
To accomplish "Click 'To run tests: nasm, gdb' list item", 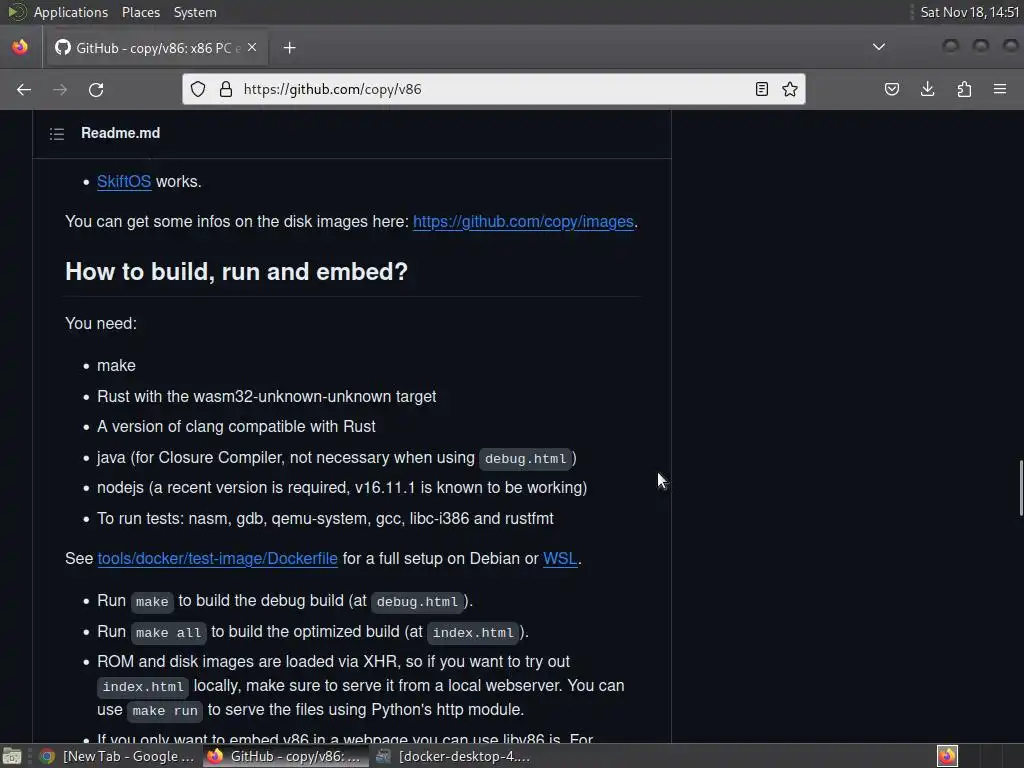I will click(x=325, y=519).
